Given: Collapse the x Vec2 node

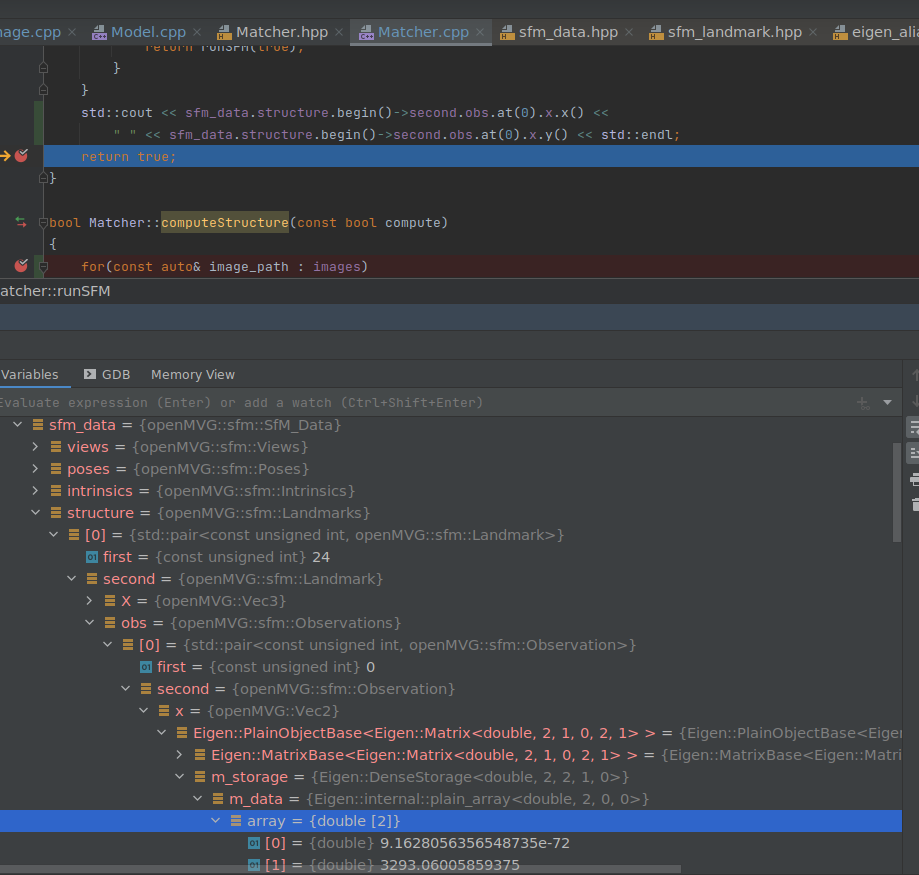Looking at the screenshot, I should [x=144, y=710].
